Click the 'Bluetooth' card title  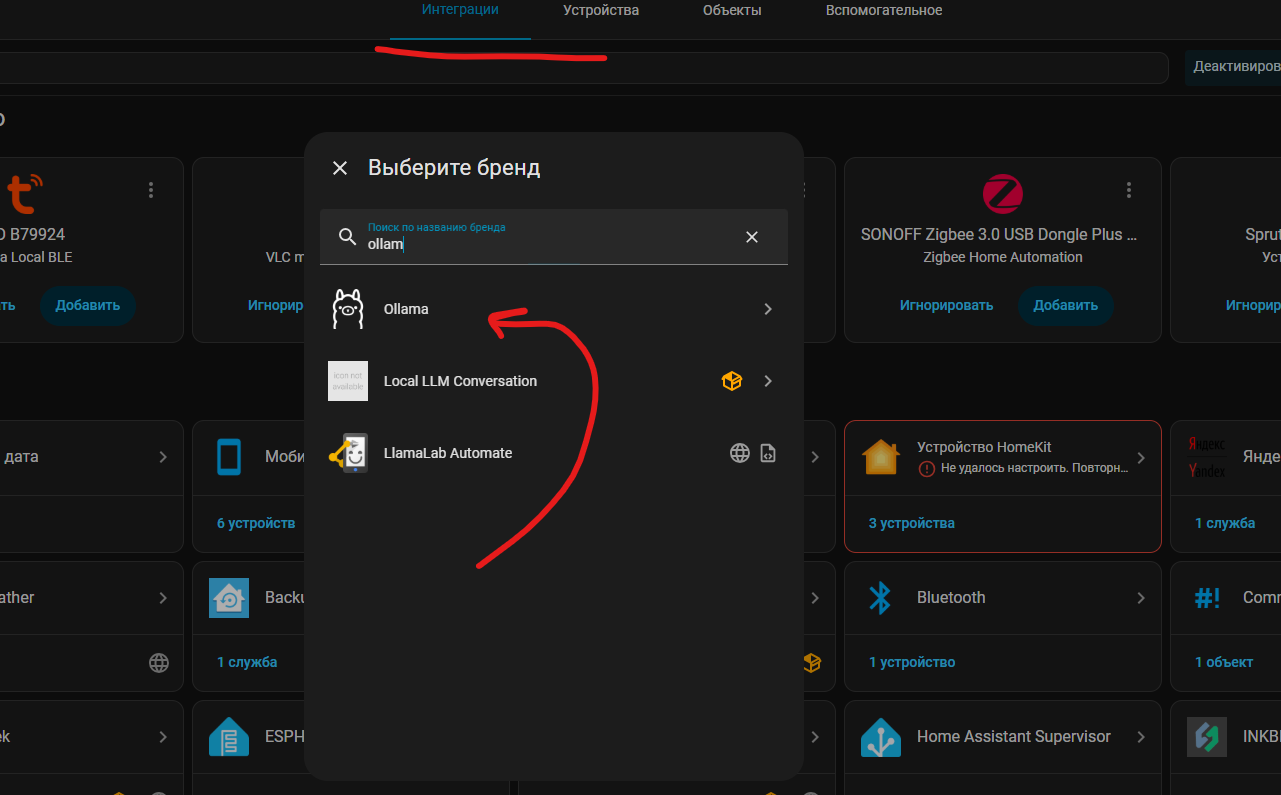click(951, 597)
